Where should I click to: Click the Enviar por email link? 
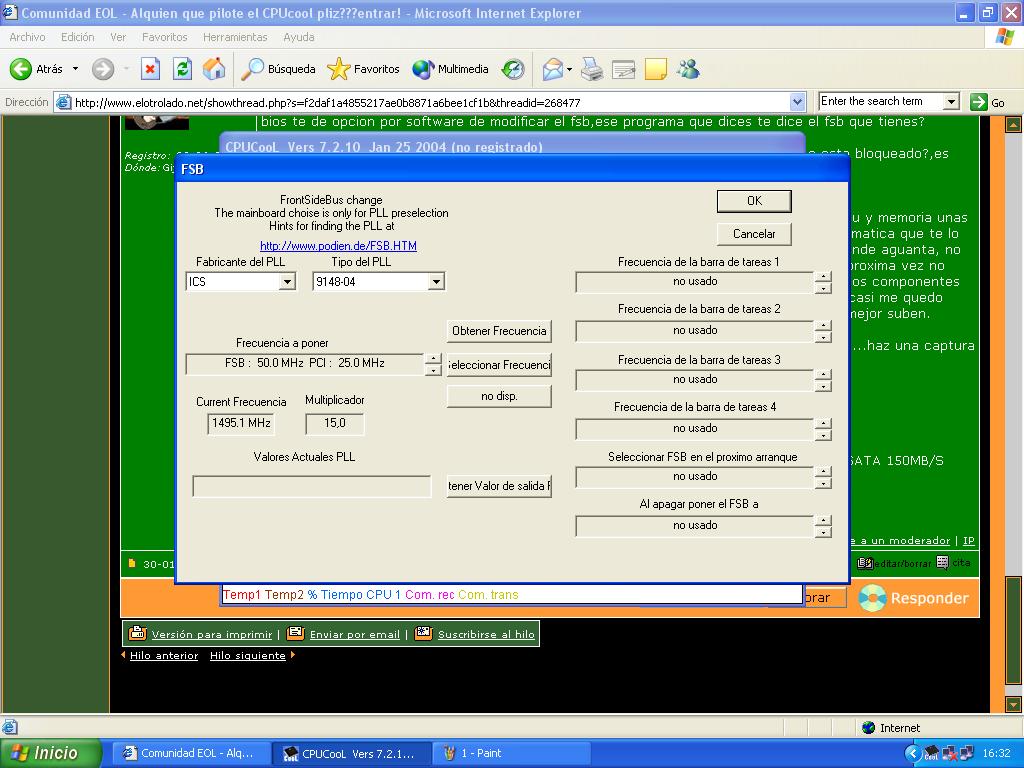(x=355, y=634)
